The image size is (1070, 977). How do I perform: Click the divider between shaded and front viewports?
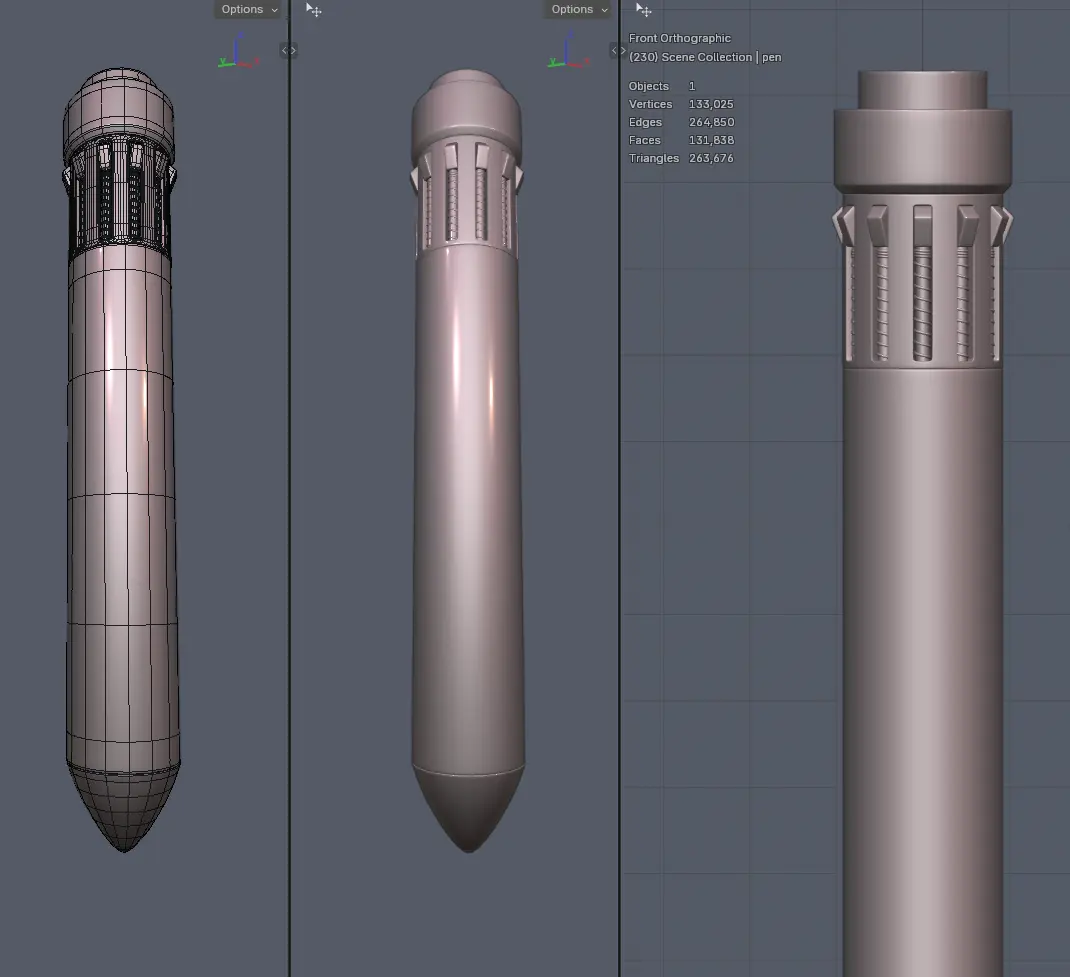pyautogui.click(x=620, y=500)
